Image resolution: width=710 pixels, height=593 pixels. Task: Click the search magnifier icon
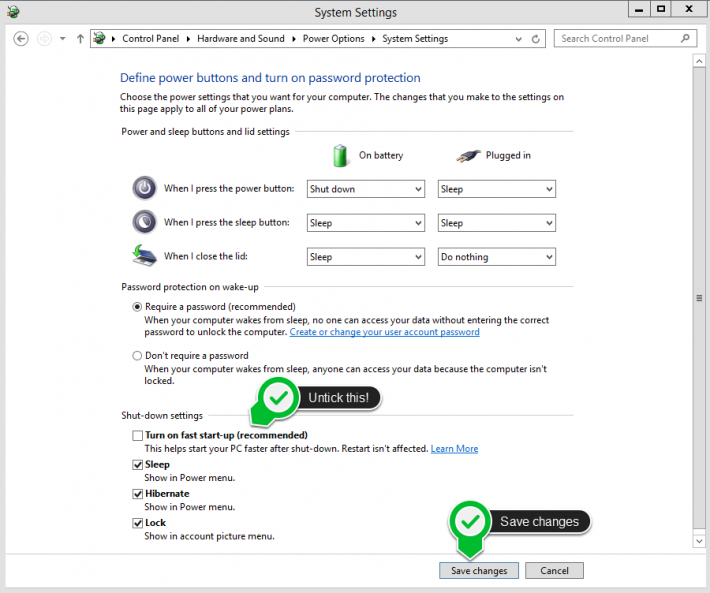point(686,38)
